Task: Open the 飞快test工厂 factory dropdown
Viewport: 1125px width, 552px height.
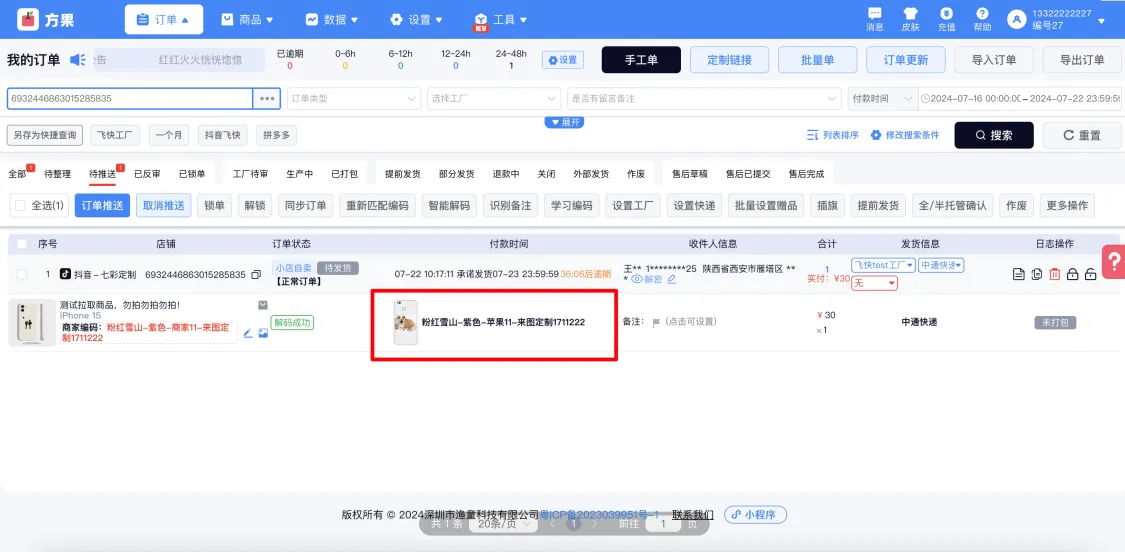Action: click(884, 265)
